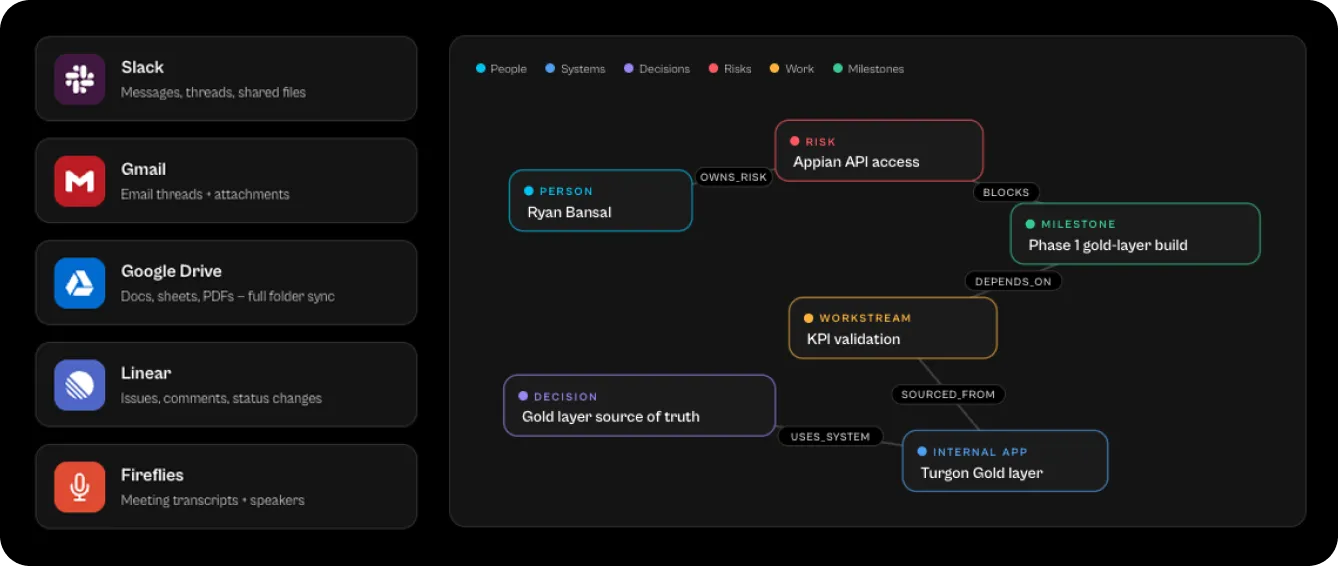Click the green dot beside MILESTONE
Viewport: 1338px width, 566px height.
(x=1030, y=225)
